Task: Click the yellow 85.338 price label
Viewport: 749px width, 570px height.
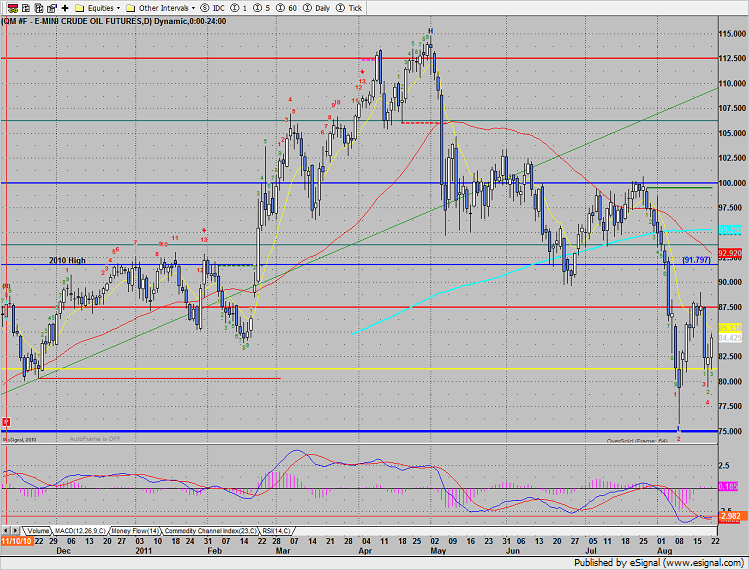Action: [x=730, y=328]
